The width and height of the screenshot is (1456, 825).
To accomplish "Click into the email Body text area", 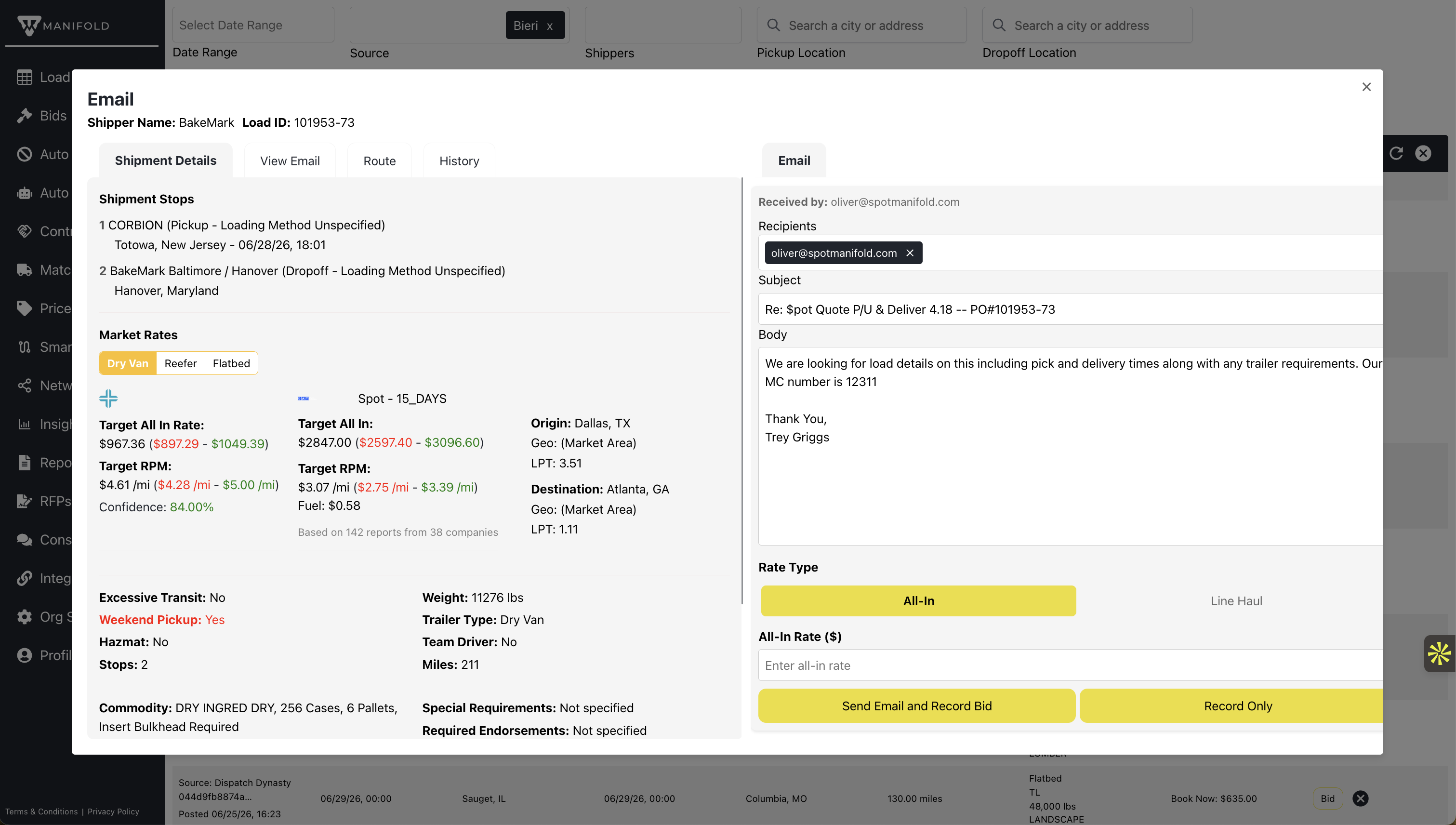I will [x=1070, y=446].
